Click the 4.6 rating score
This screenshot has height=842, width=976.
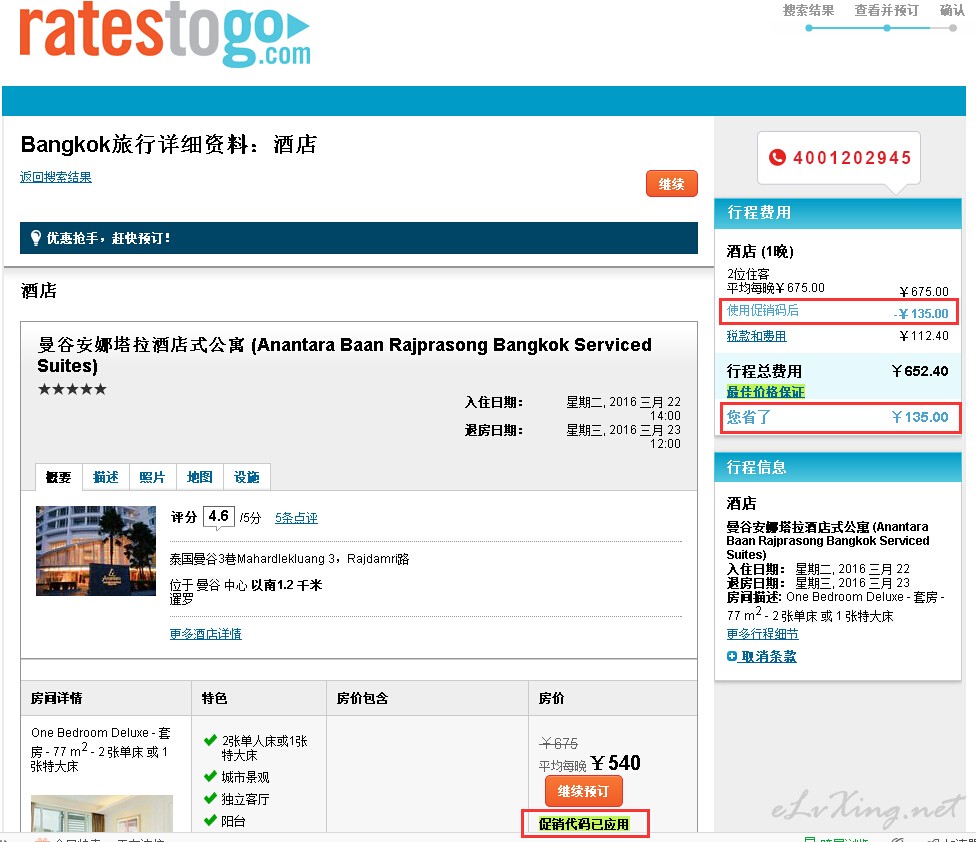218,517
